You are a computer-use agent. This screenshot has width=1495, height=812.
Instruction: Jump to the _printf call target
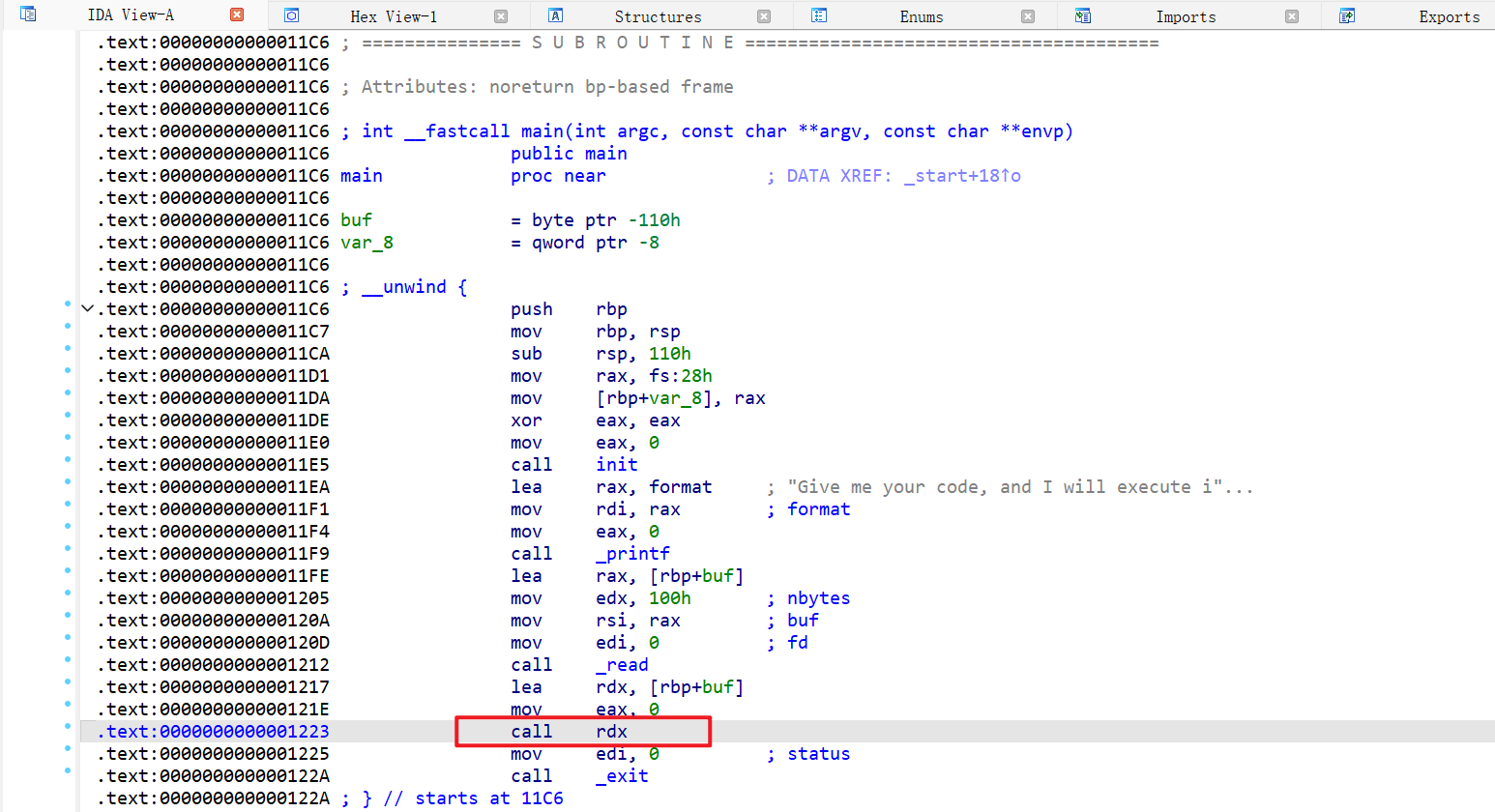(632, 554)
